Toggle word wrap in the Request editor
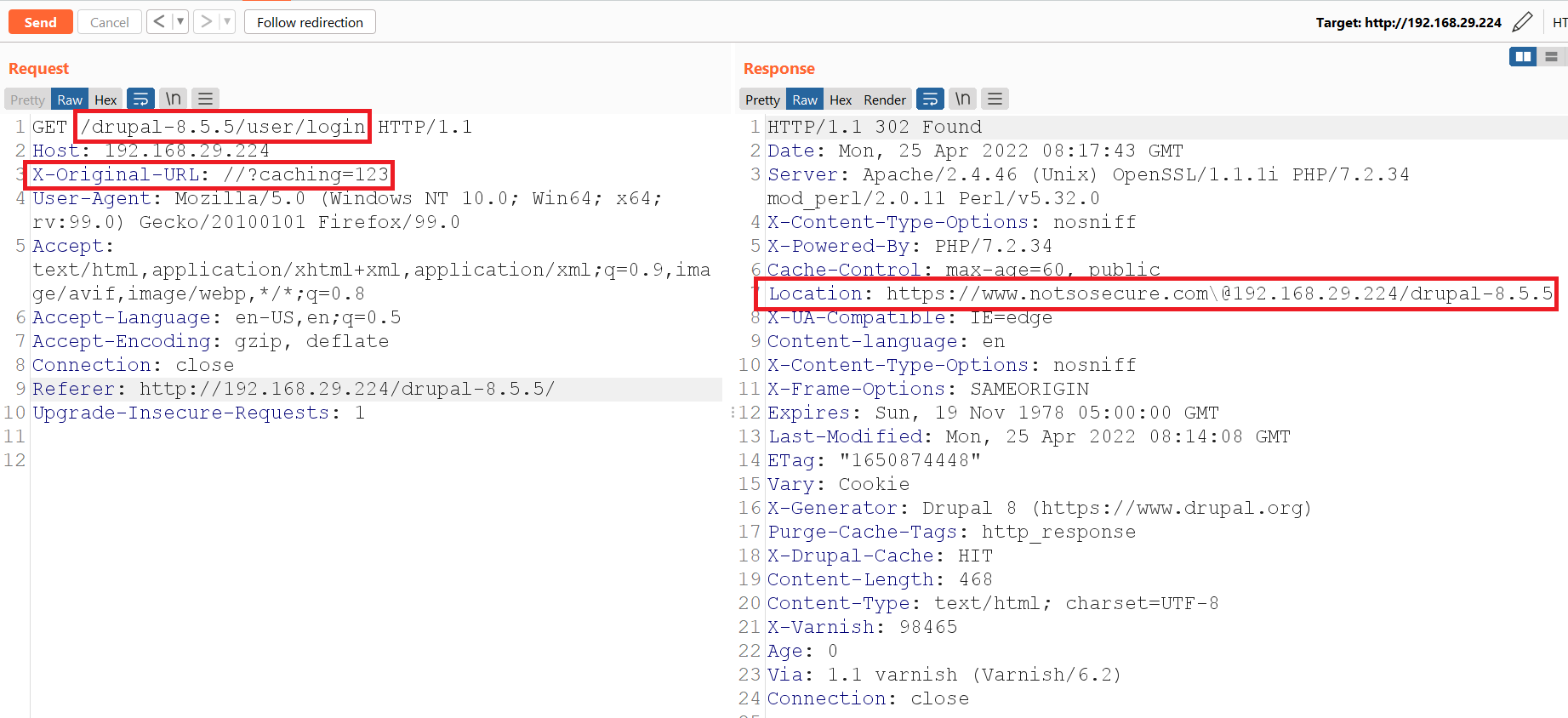Screen dimensions: 1568x718 click(x=140, y=100)
